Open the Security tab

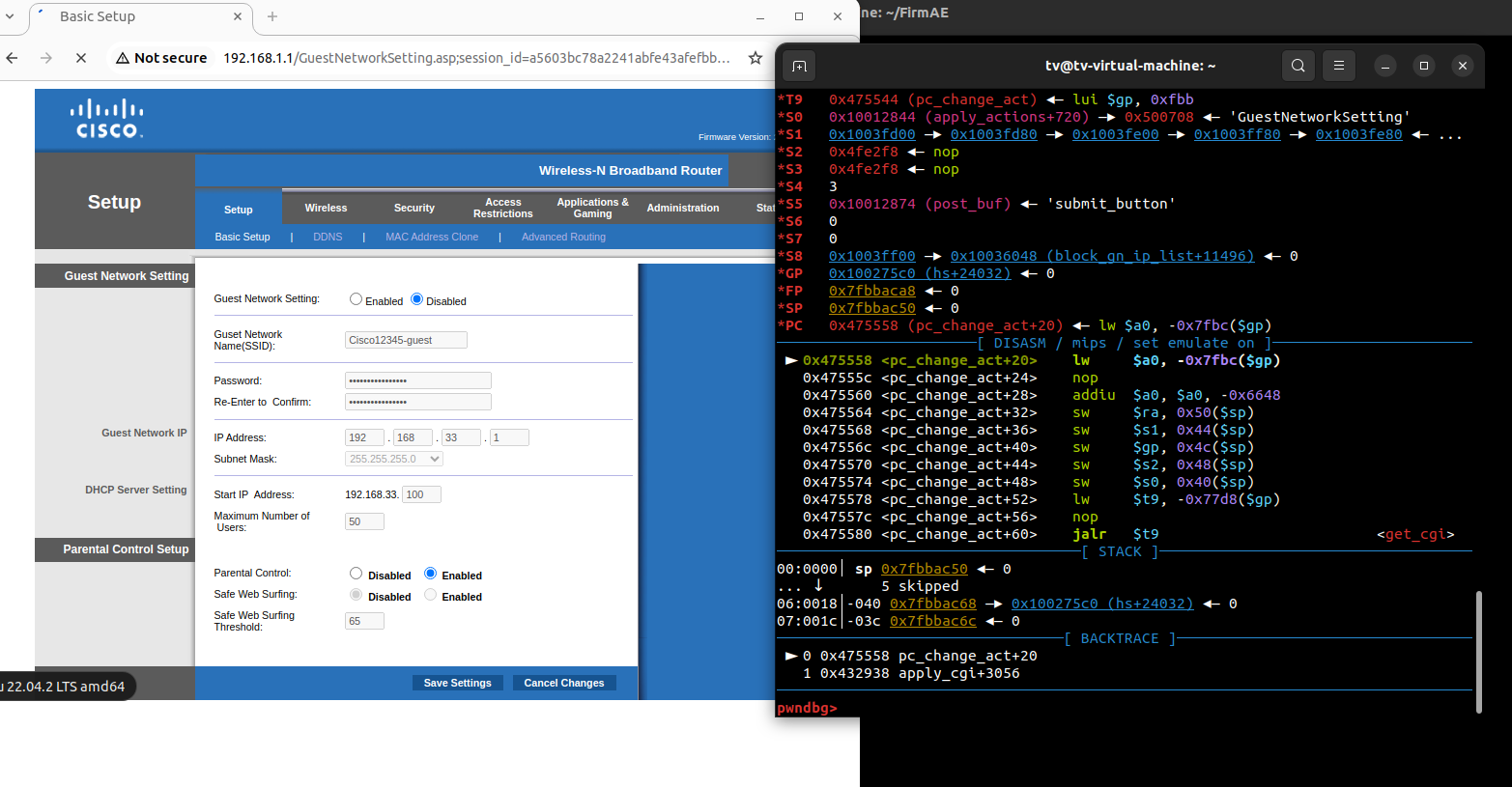click(414, 208)
